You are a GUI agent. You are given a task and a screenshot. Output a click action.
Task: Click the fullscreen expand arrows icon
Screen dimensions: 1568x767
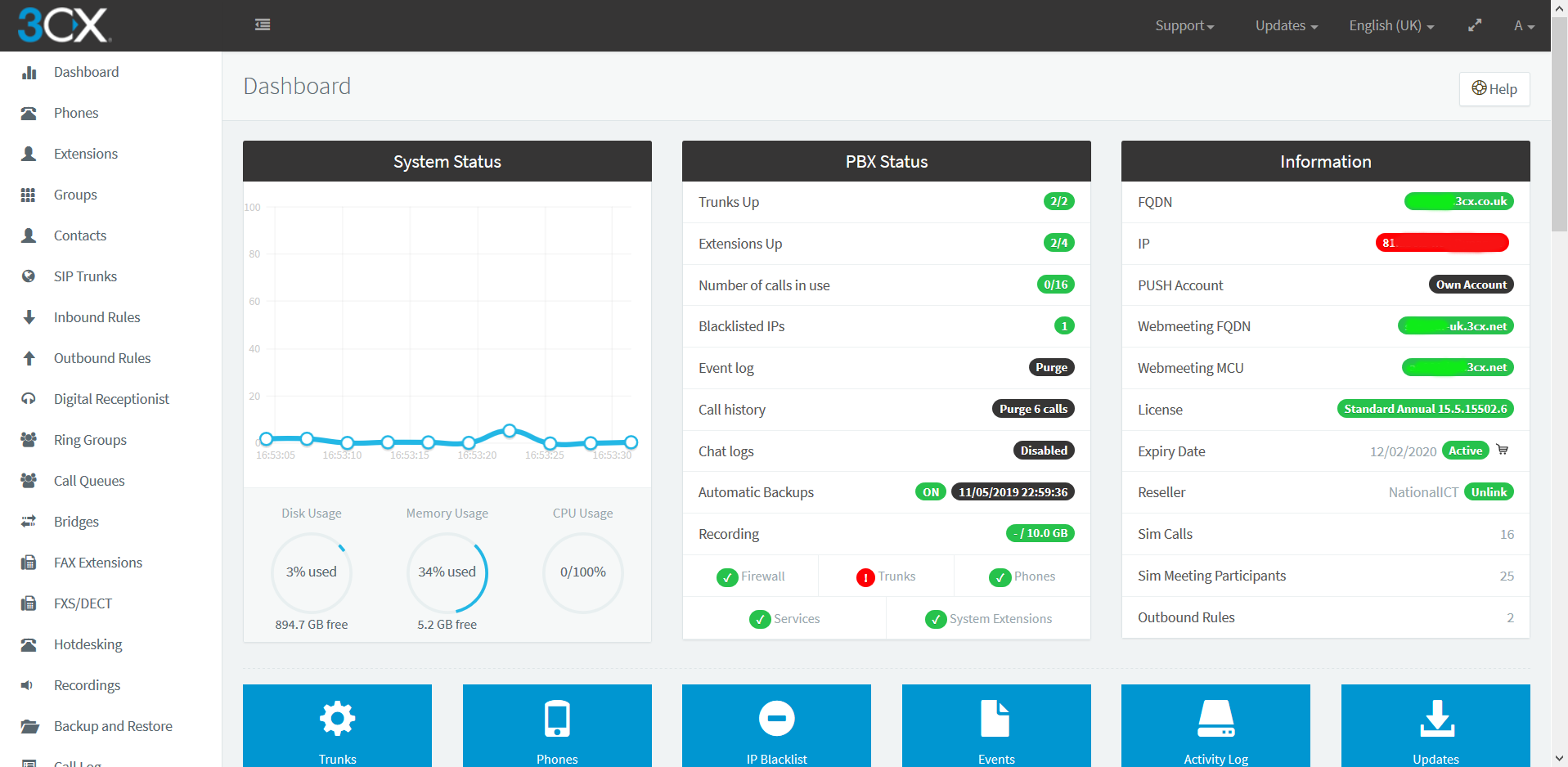tap(1475, 25)
